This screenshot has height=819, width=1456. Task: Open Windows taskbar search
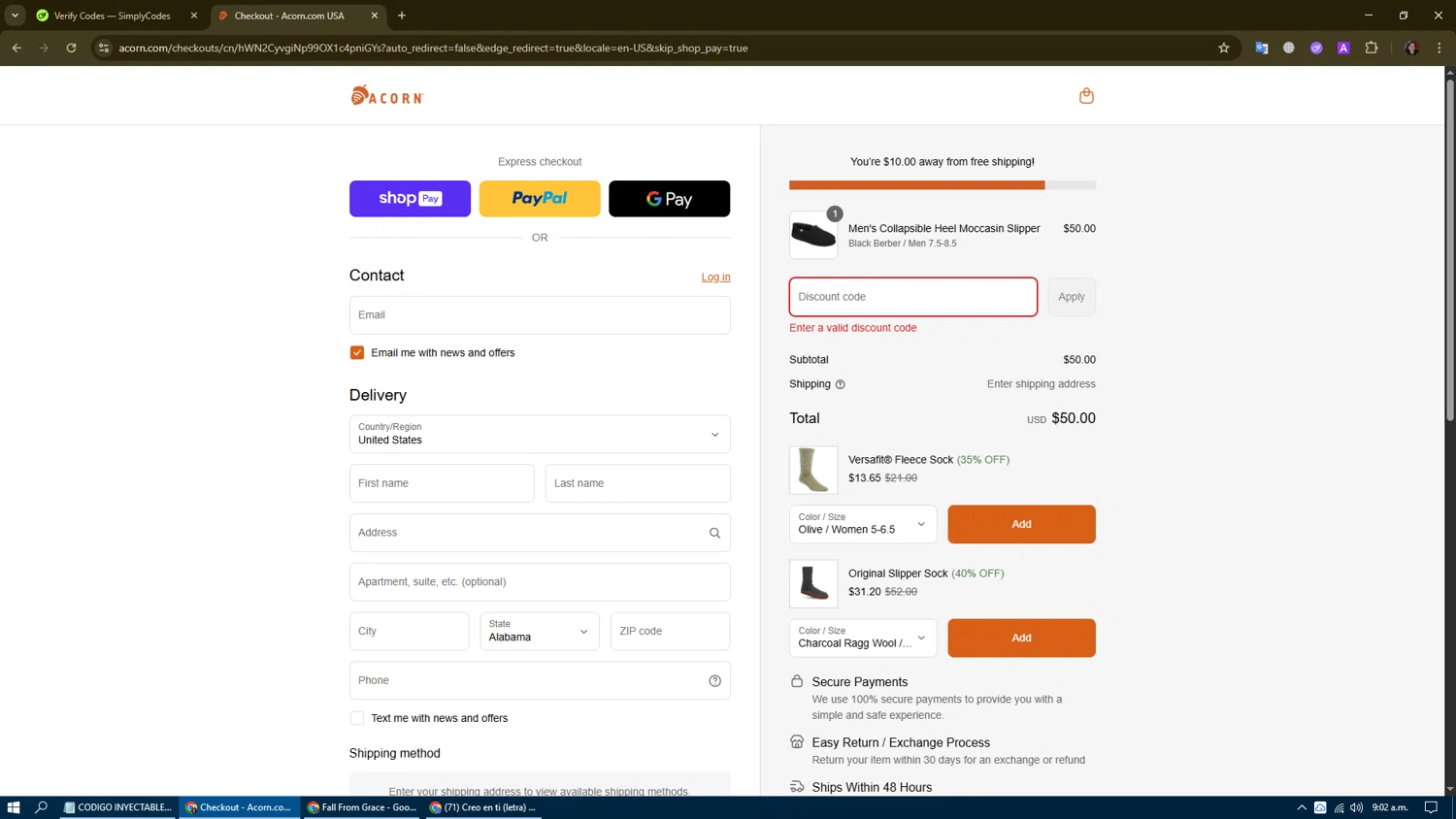tap(41, 807)
